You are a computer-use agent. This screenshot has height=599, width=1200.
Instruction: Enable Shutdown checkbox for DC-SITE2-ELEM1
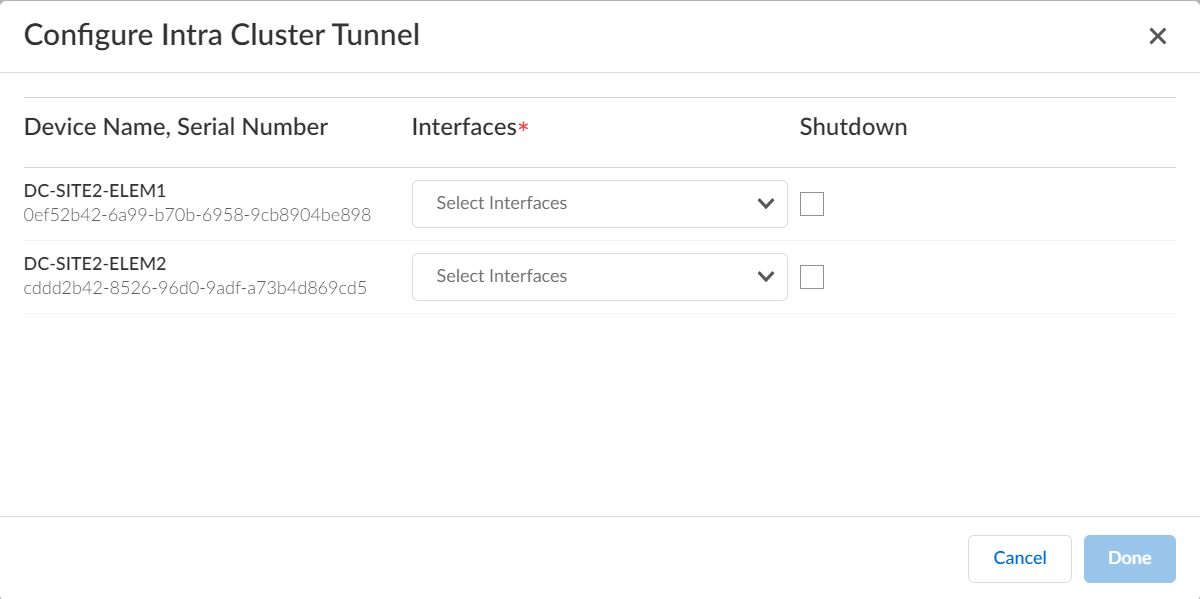(812, 204)
